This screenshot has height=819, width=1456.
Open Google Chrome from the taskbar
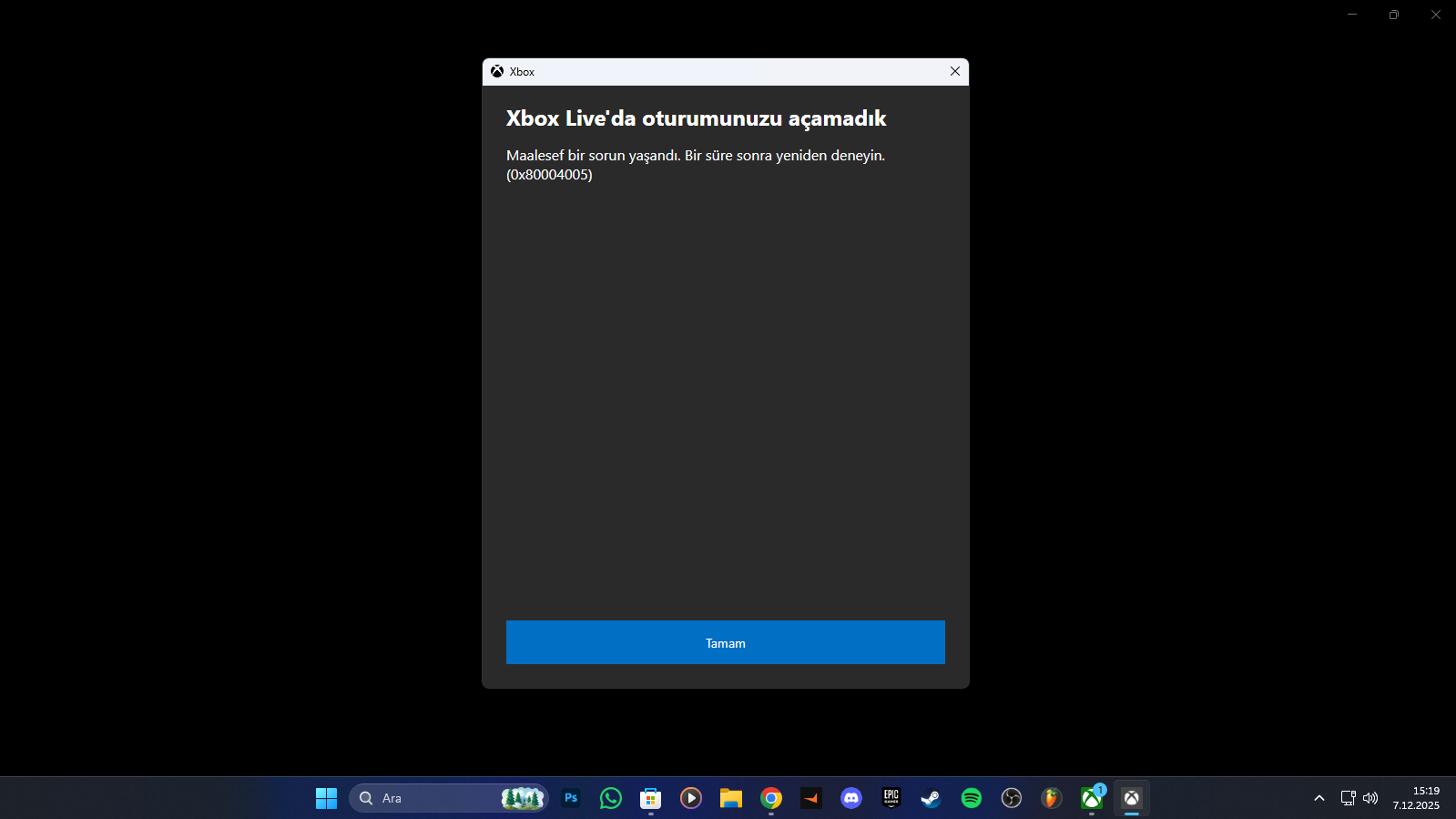[x=771, y=798]
